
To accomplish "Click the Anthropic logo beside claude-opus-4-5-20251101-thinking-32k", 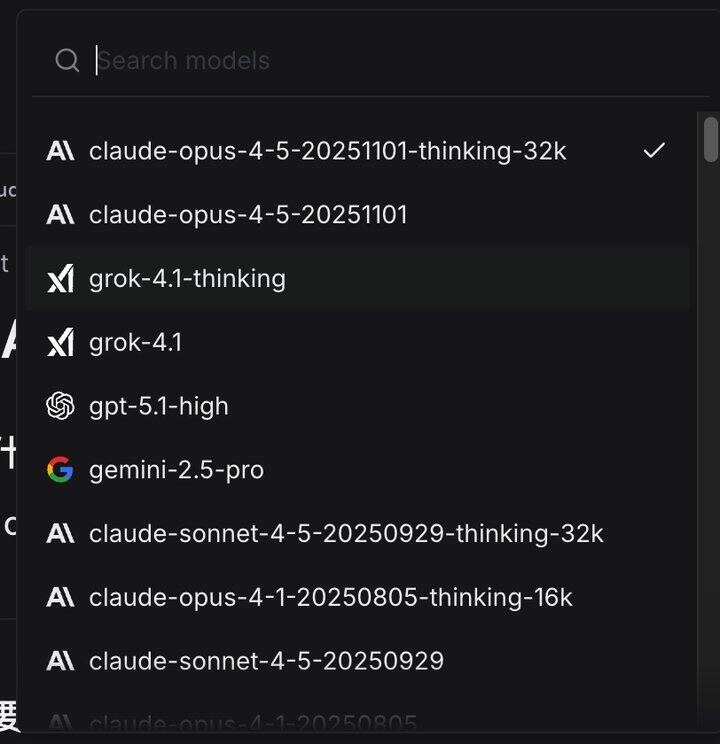I will tap(60, 151).
